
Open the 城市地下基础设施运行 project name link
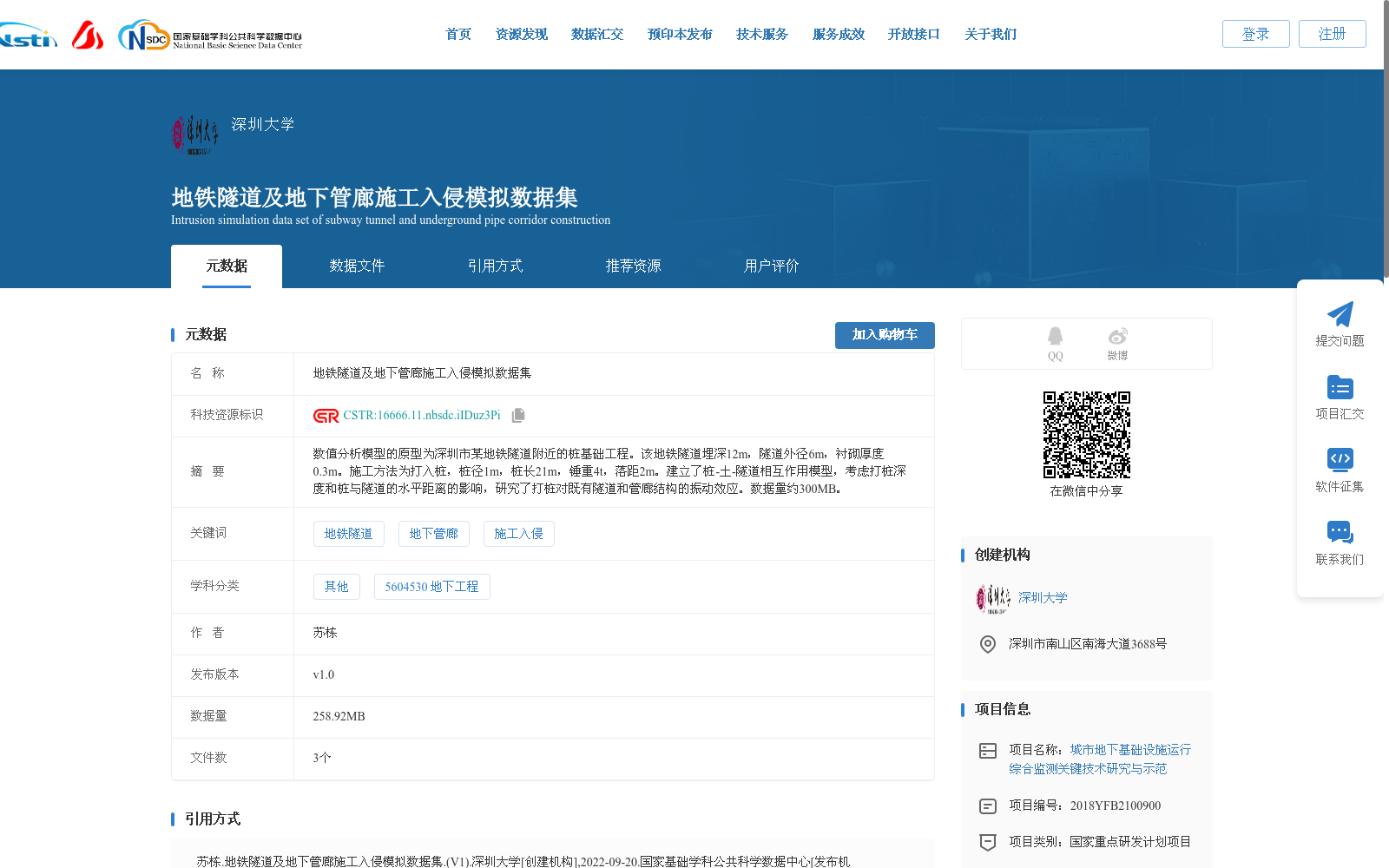1100,759
